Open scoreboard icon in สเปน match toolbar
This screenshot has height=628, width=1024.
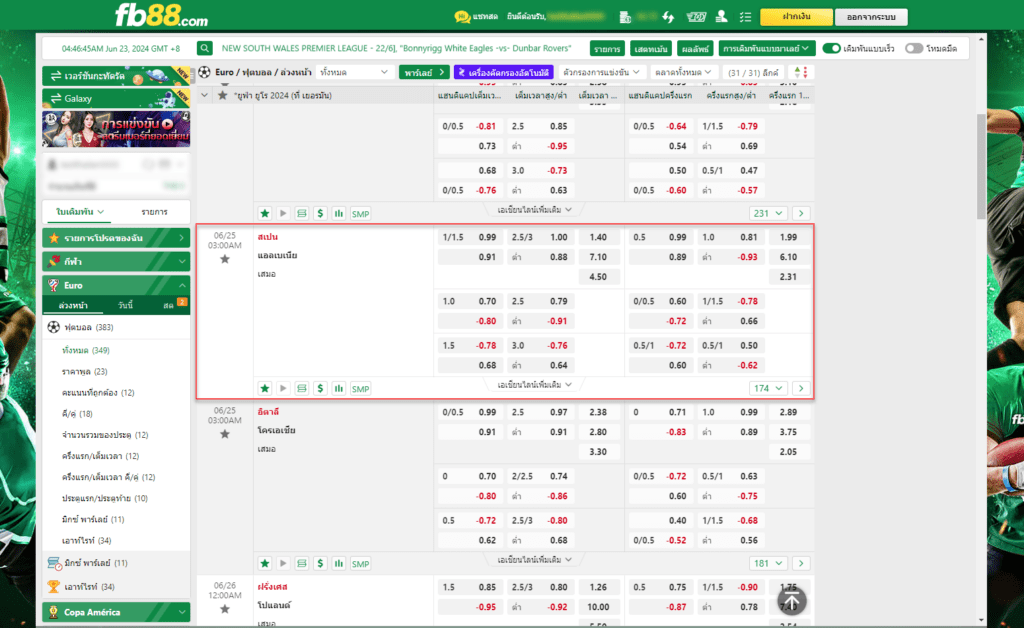pyautogui.click(x=302, y=388)
